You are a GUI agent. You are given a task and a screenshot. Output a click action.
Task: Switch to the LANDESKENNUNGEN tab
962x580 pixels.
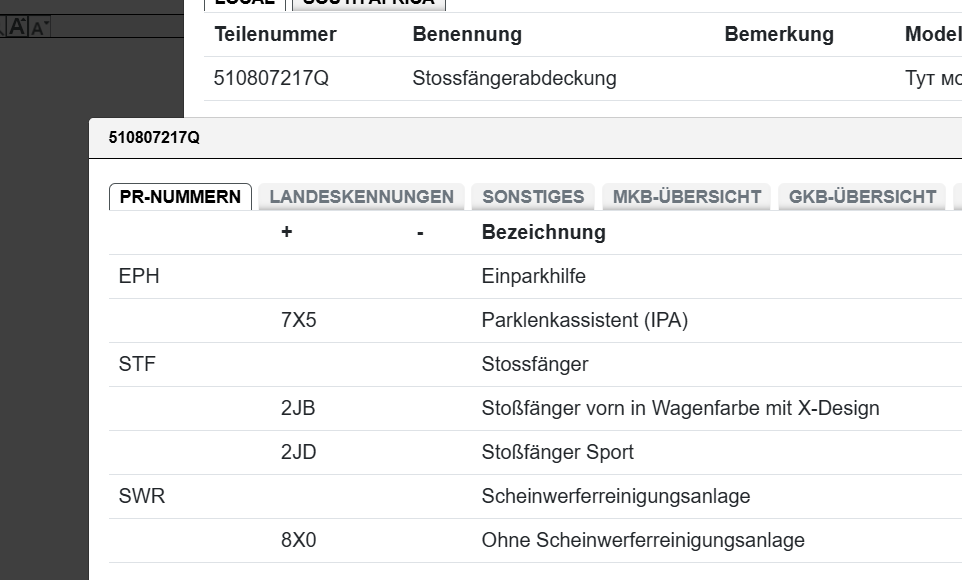361,197
